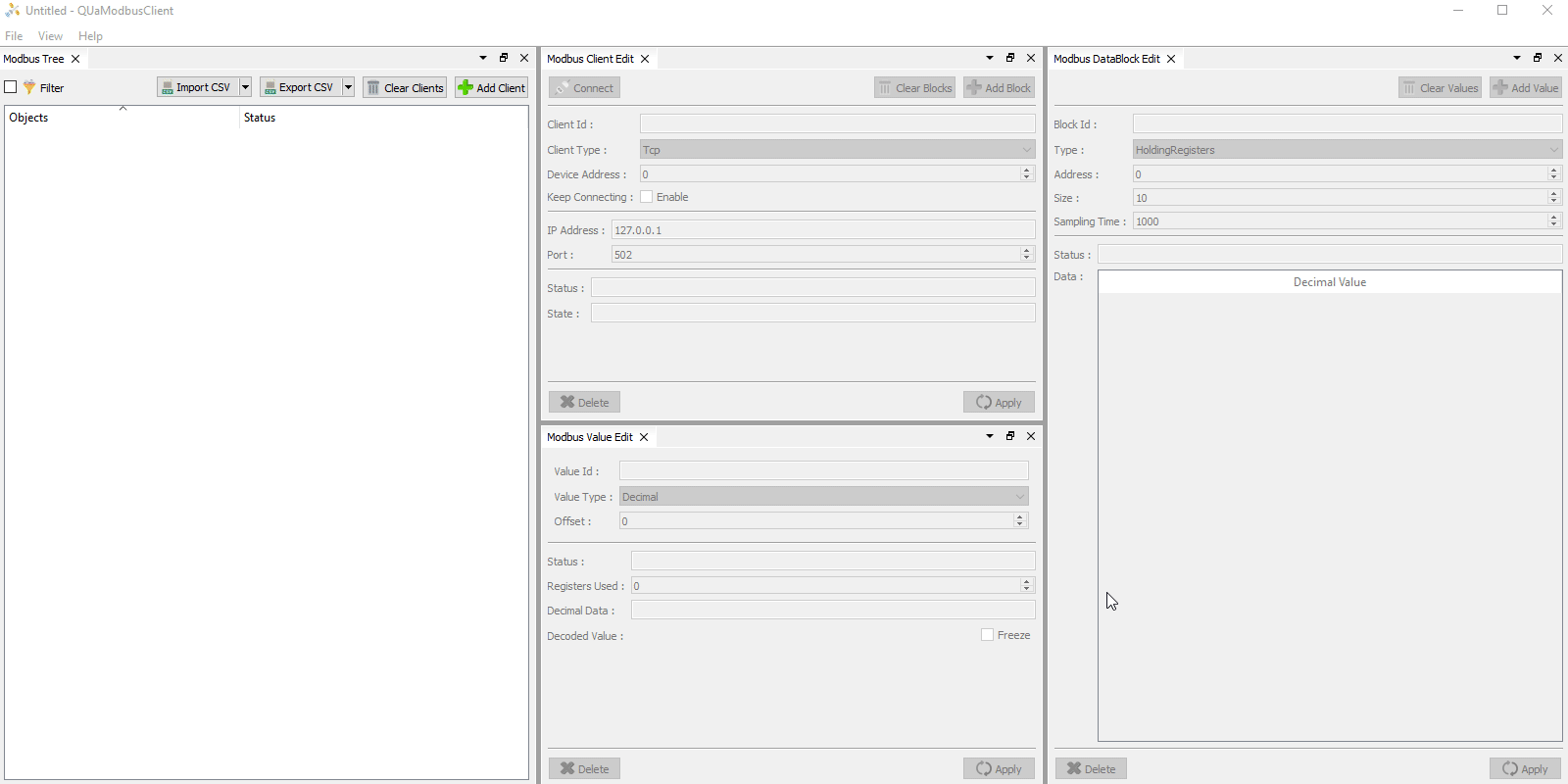Float the Modbus DataBlock Edit panel
1568x784 pixels.
pyautogui.click(x=1538, y=58)
